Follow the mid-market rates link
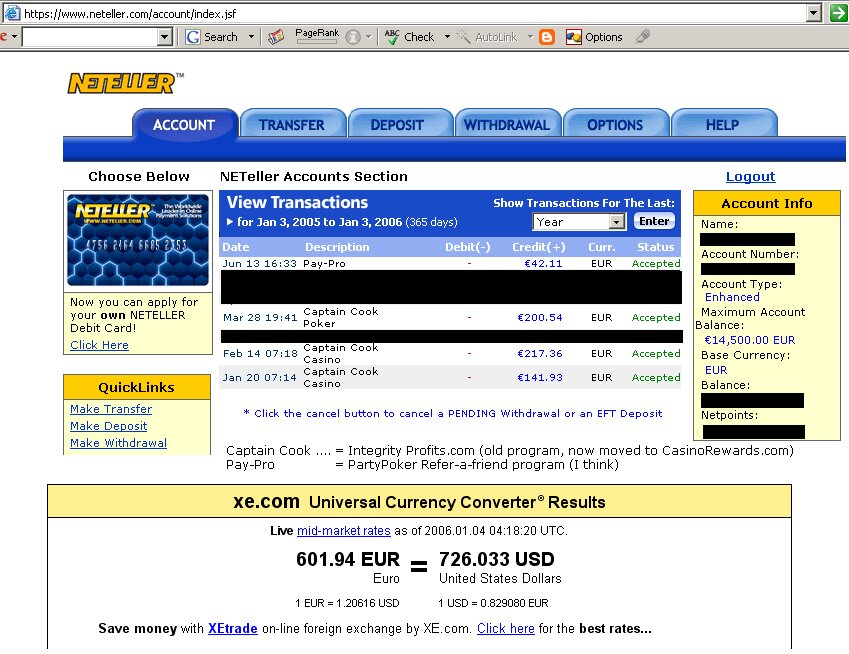Screen dimensions: 849x654 click(x=344, y=531)
